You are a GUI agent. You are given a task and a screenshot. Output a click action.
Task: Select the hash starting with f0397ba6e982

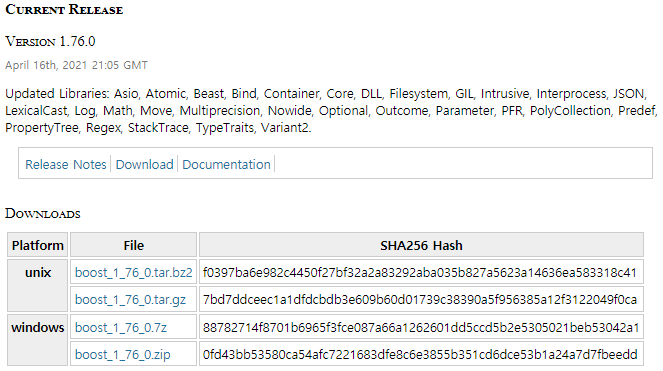point(419,272)
